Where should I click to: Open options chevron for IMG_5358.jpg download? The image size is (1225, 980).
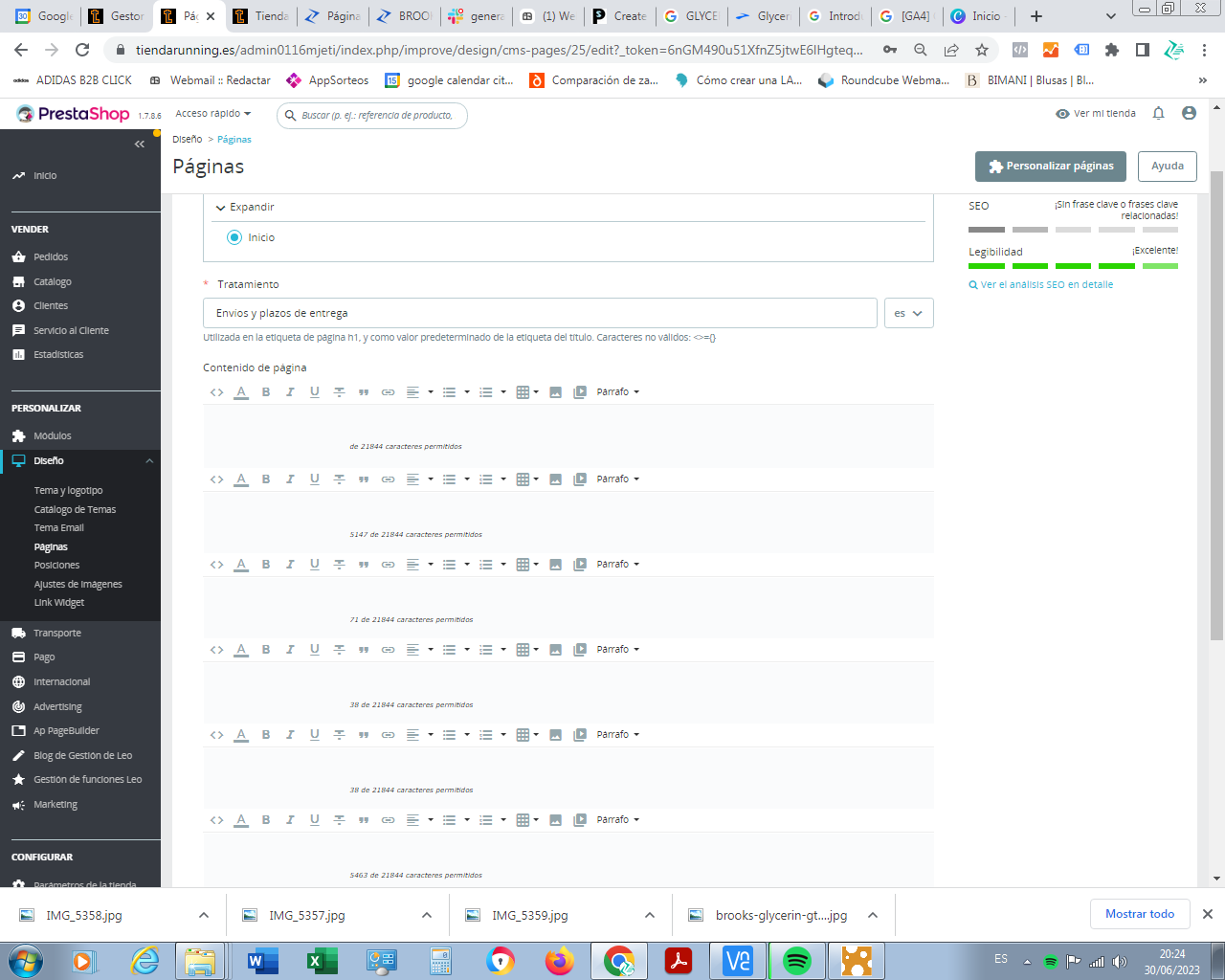[x=204, y=916]
